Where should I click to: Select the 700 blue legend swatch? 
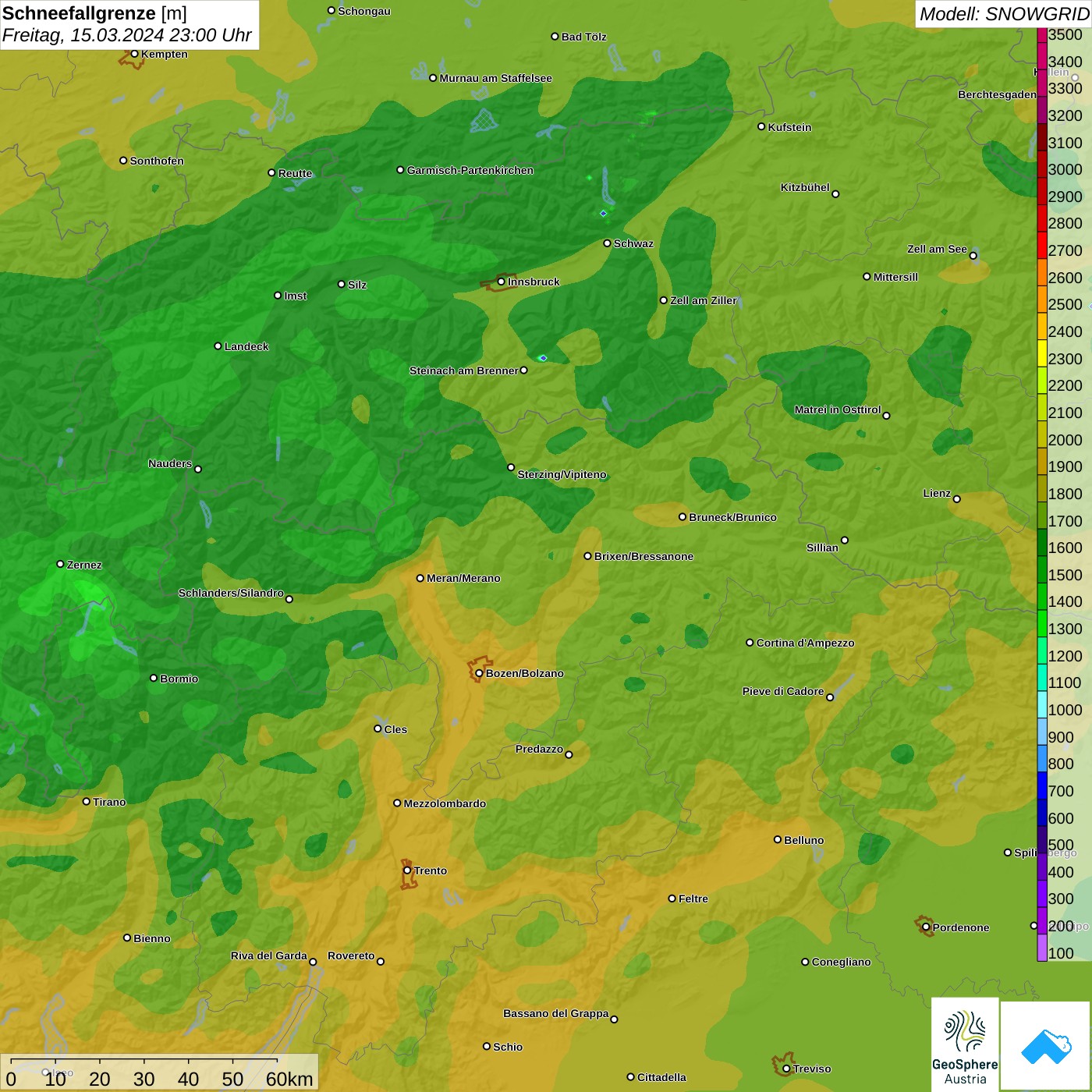(1041, 786)
